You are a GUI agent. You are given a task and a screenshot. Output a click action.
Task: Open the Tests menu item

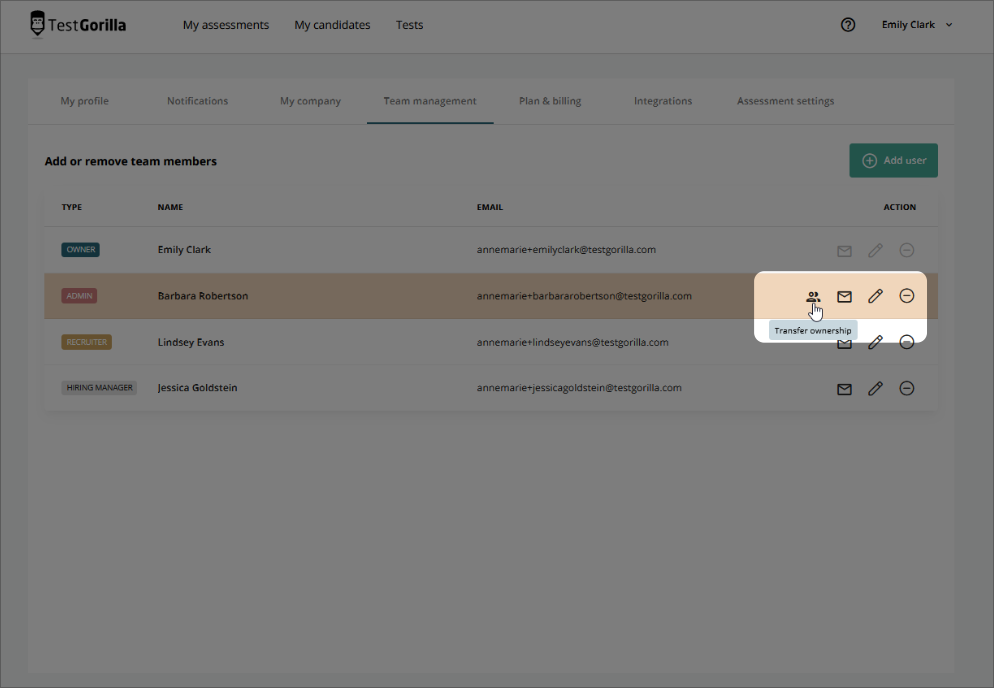coord(410,25)
